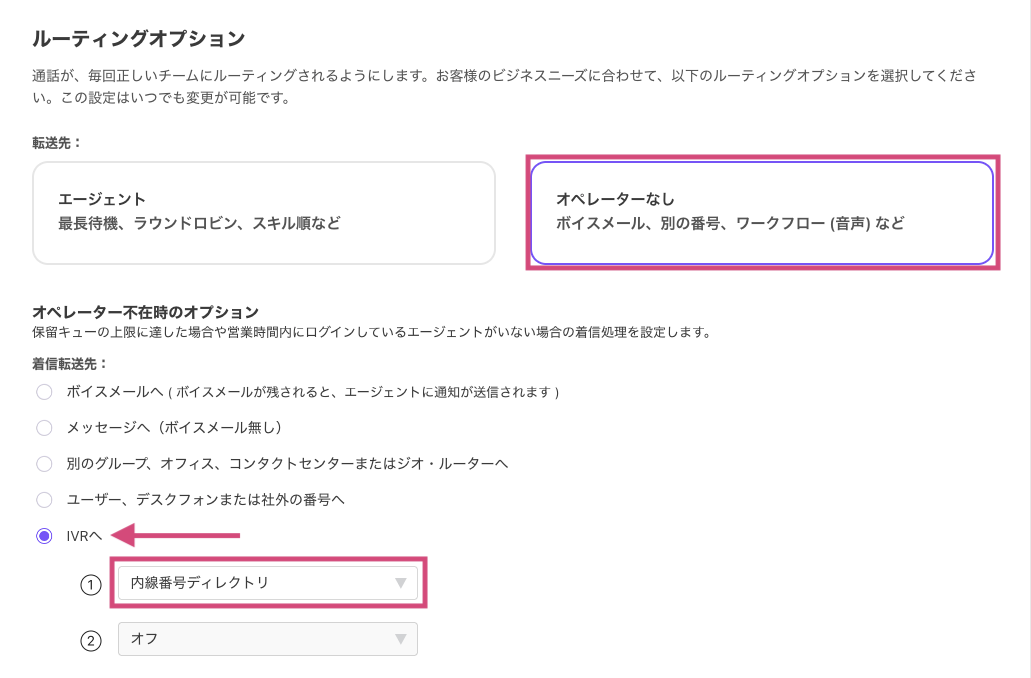The height and width of the screenshot is (678, 1031).
Task: Click the arrow icon in 内線番号ディレクトリ box
Action: 400,583
